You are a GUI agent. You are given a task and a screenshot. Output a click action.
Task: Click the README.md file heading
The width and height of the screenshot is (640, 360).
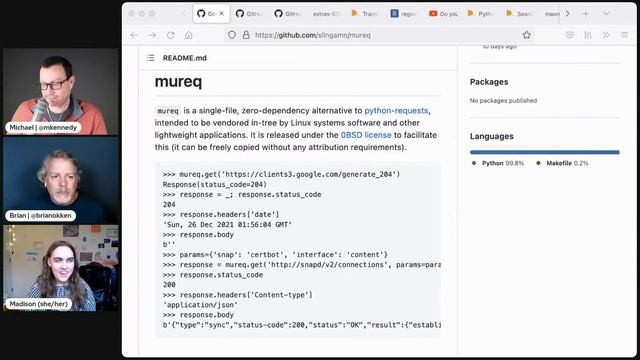(x=184, y=58)
